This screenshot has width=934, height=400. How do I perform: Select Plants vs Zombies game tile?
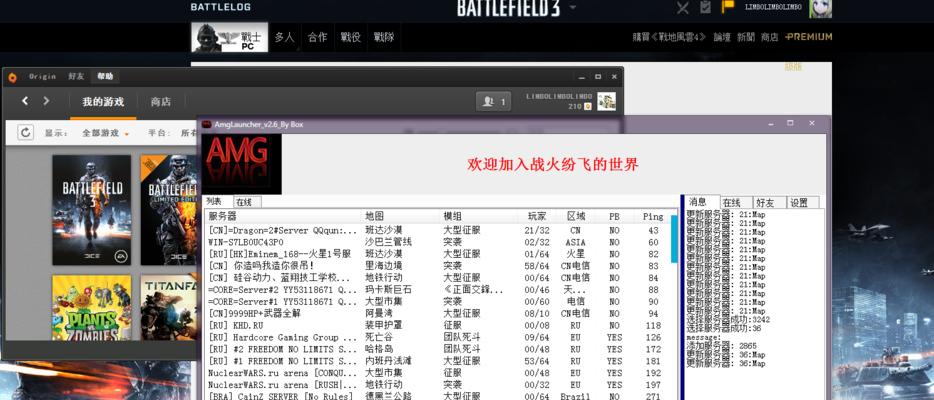point(92,308)
